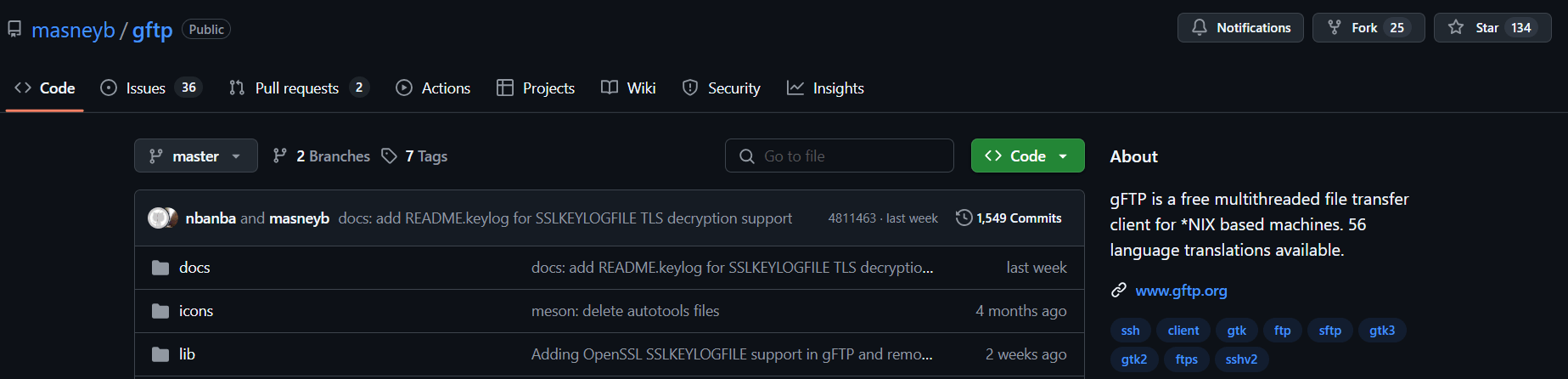Star the gftp repository
The image size is (1568, 379).
coord(1492,28)
